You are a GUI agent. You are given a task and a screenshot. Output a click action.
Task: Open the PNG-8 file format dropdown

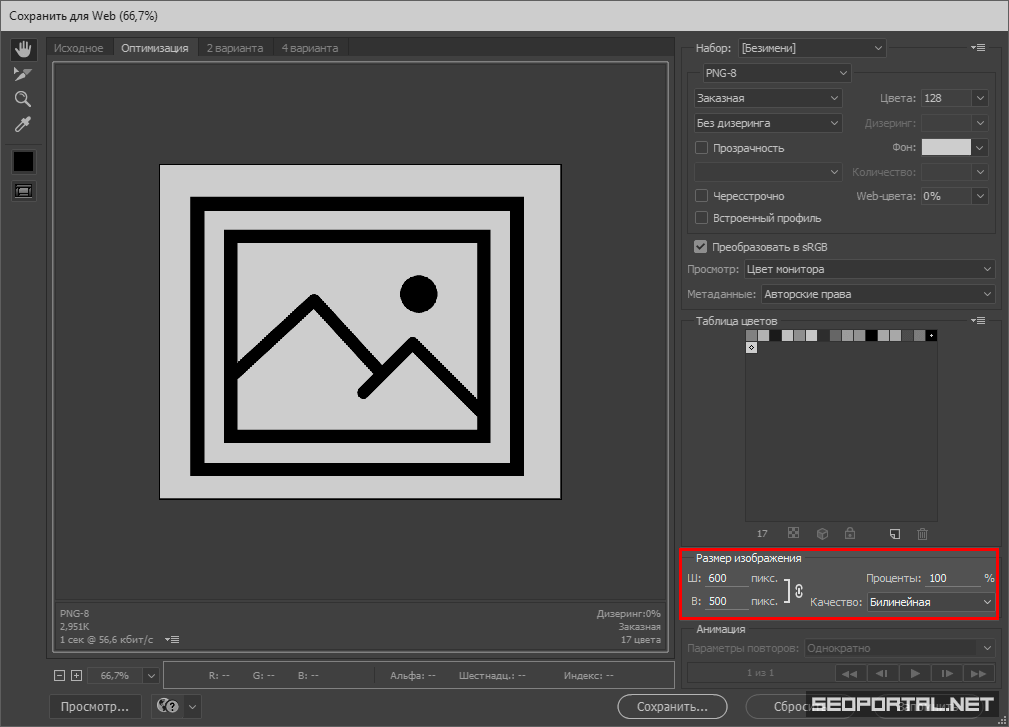coord(776,73)
